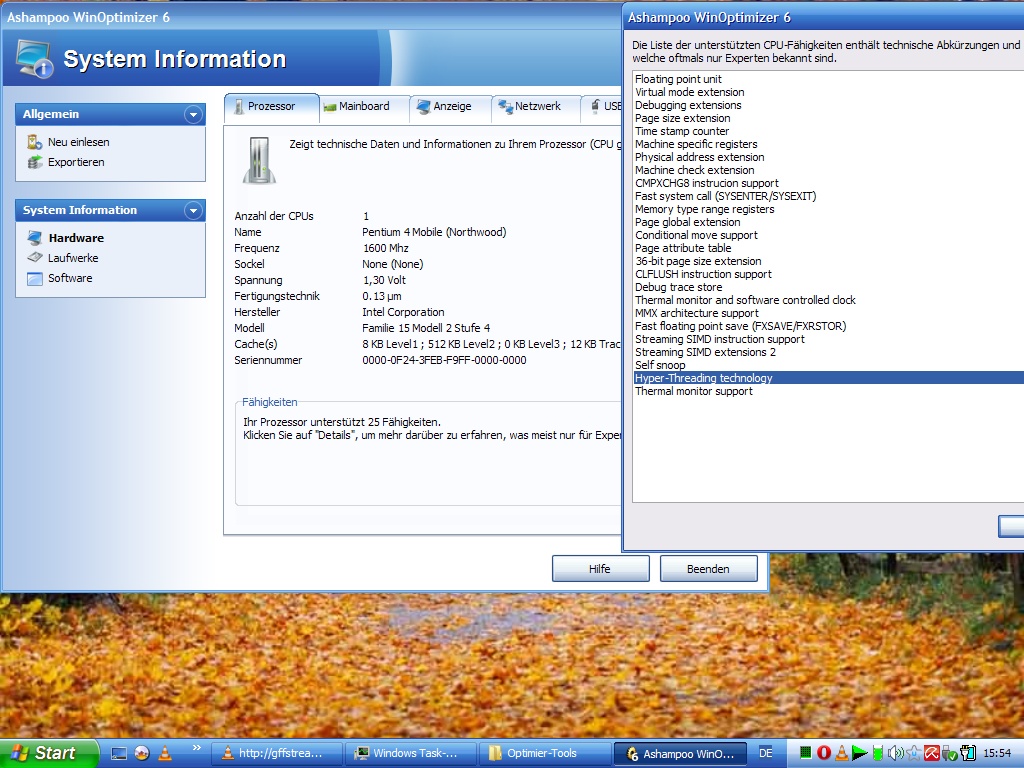This screenshot has height=768, width=1024.
Task: Switch to the Mainboard tab
Action: pyautogui.click(x=364, y=107)
